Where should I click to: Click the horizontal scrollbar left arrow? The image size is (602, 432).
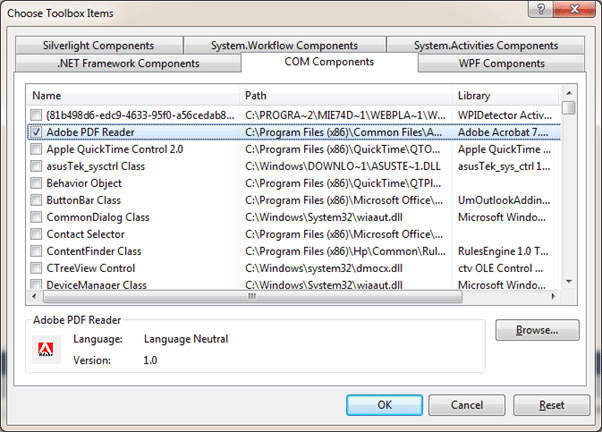point(35,296)
